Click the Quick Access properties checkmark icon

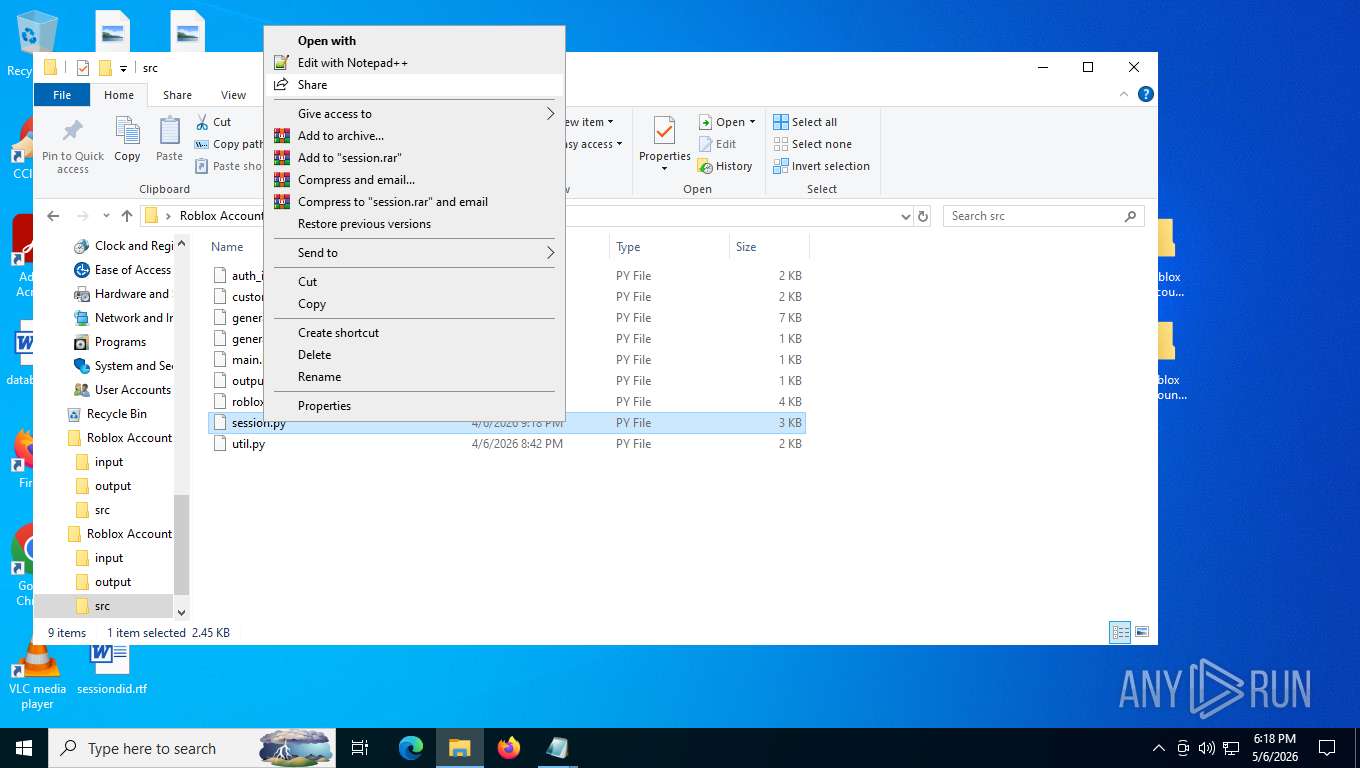(83, 68)
